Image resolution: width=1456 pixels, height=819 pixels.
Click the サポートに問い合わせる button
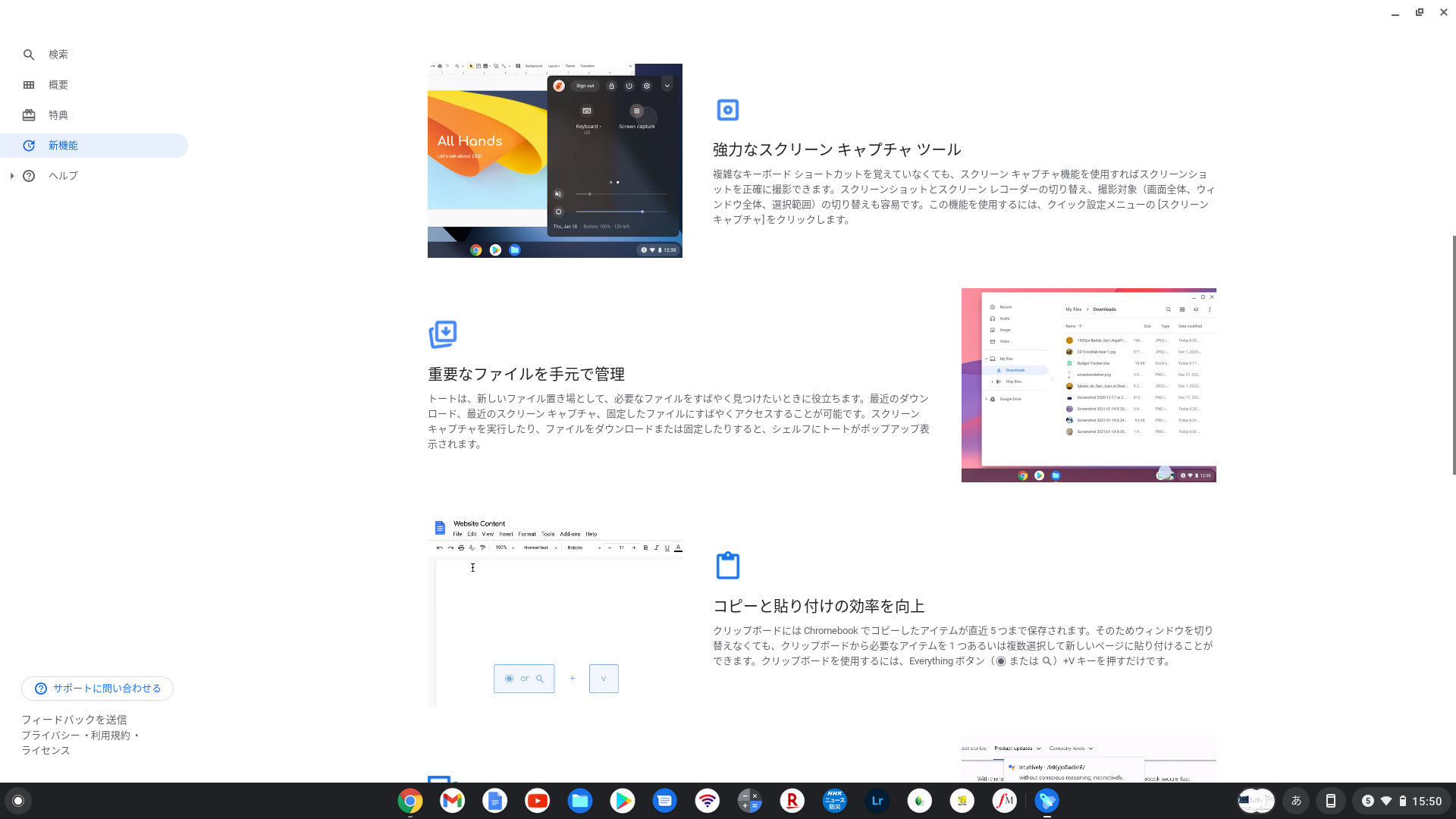pyautogui.click(x=97, y=689)
